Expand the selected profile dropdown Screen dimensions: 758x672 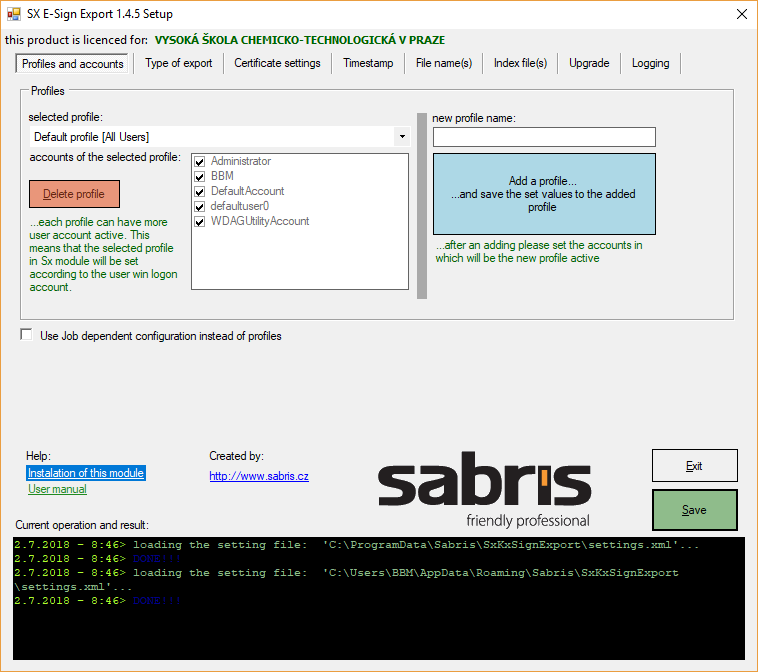tap(402, 137)
